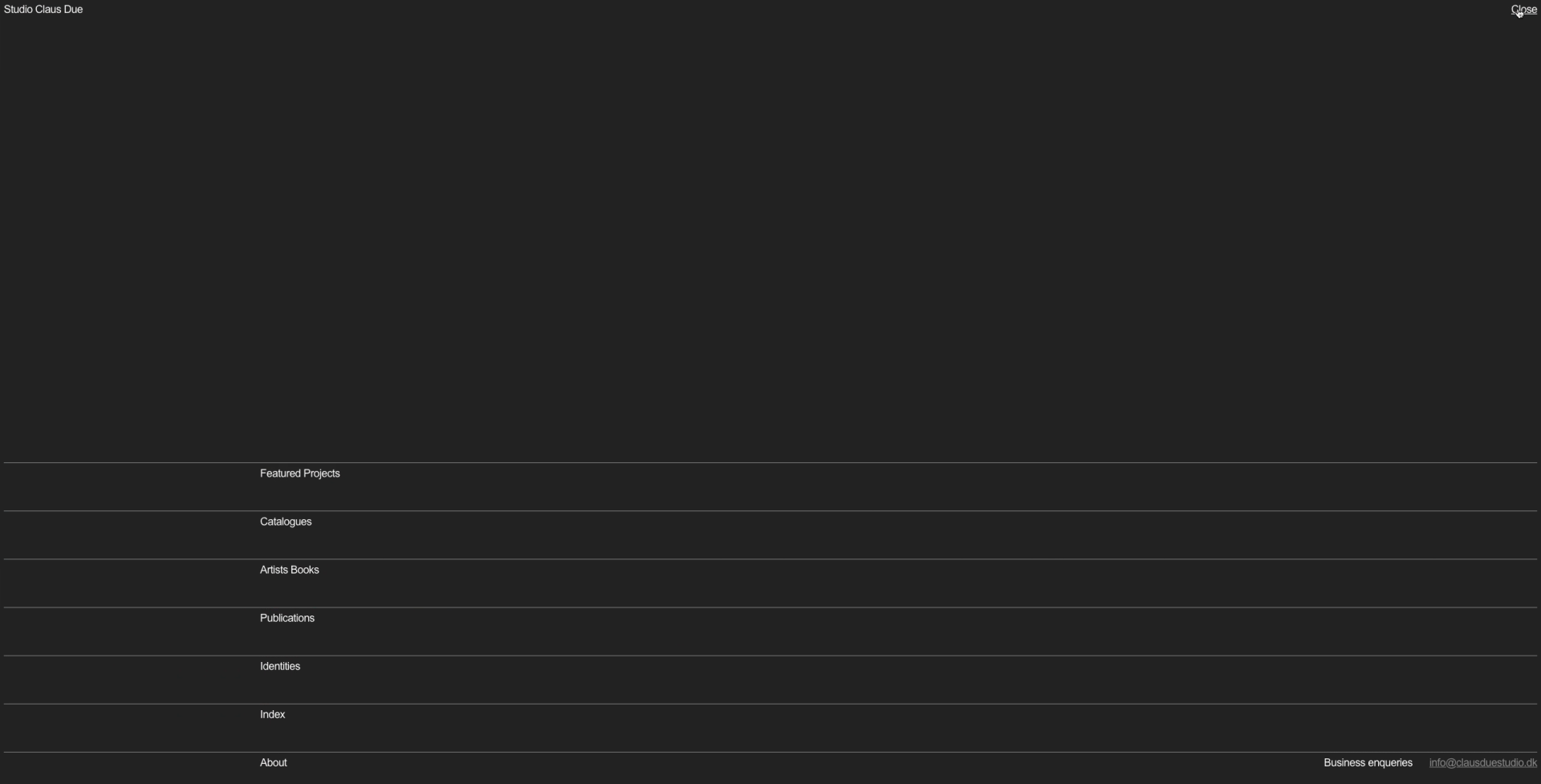Pick Identities in the navigation list
Image resolution: width=1541 pixels, height=784 pixels.
pos(279,666)
